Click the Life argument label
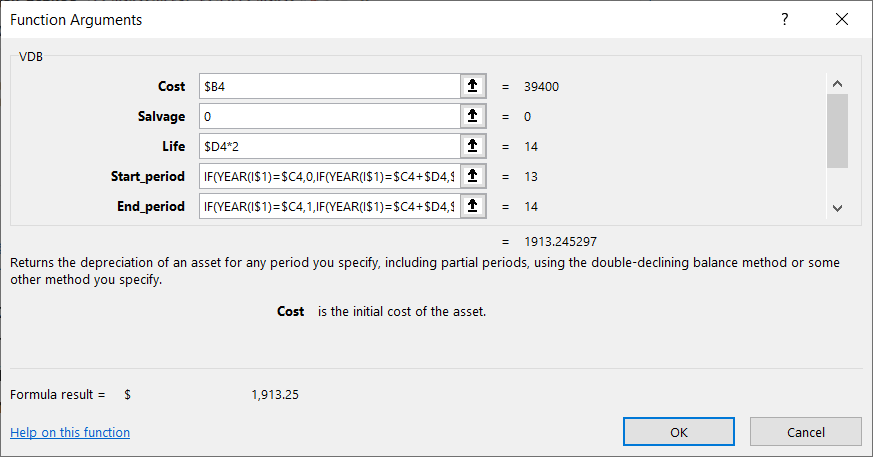 coord(174,146)
